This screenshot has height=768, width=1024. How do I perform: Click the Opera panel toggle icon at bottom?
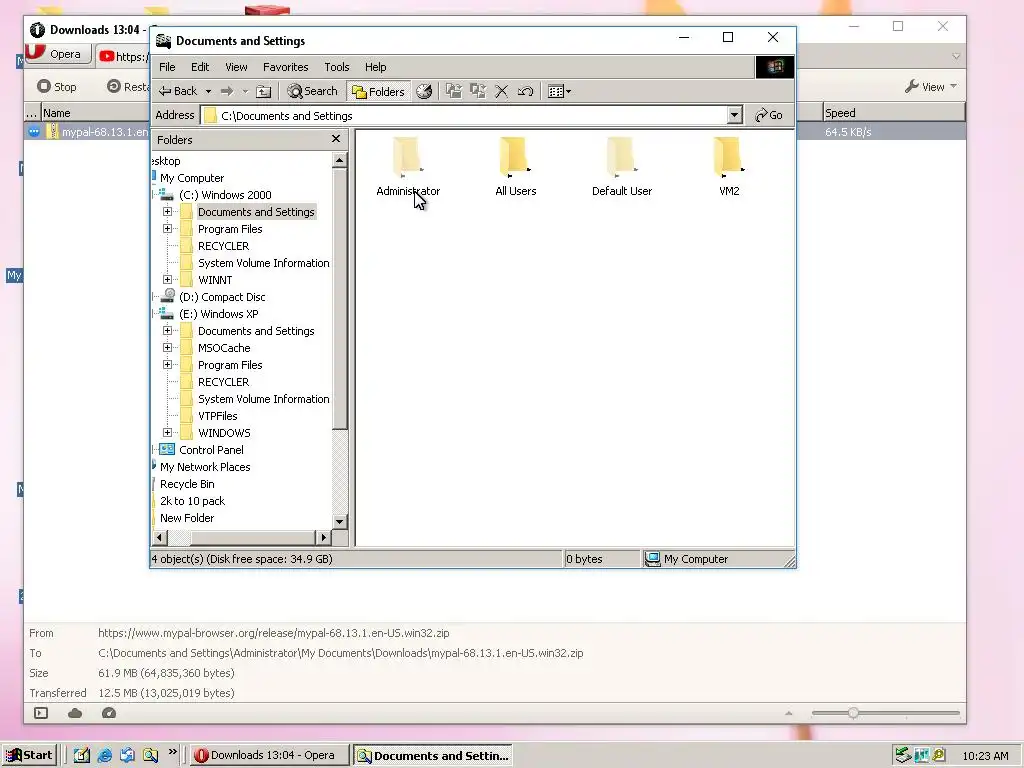pos(41,713)
